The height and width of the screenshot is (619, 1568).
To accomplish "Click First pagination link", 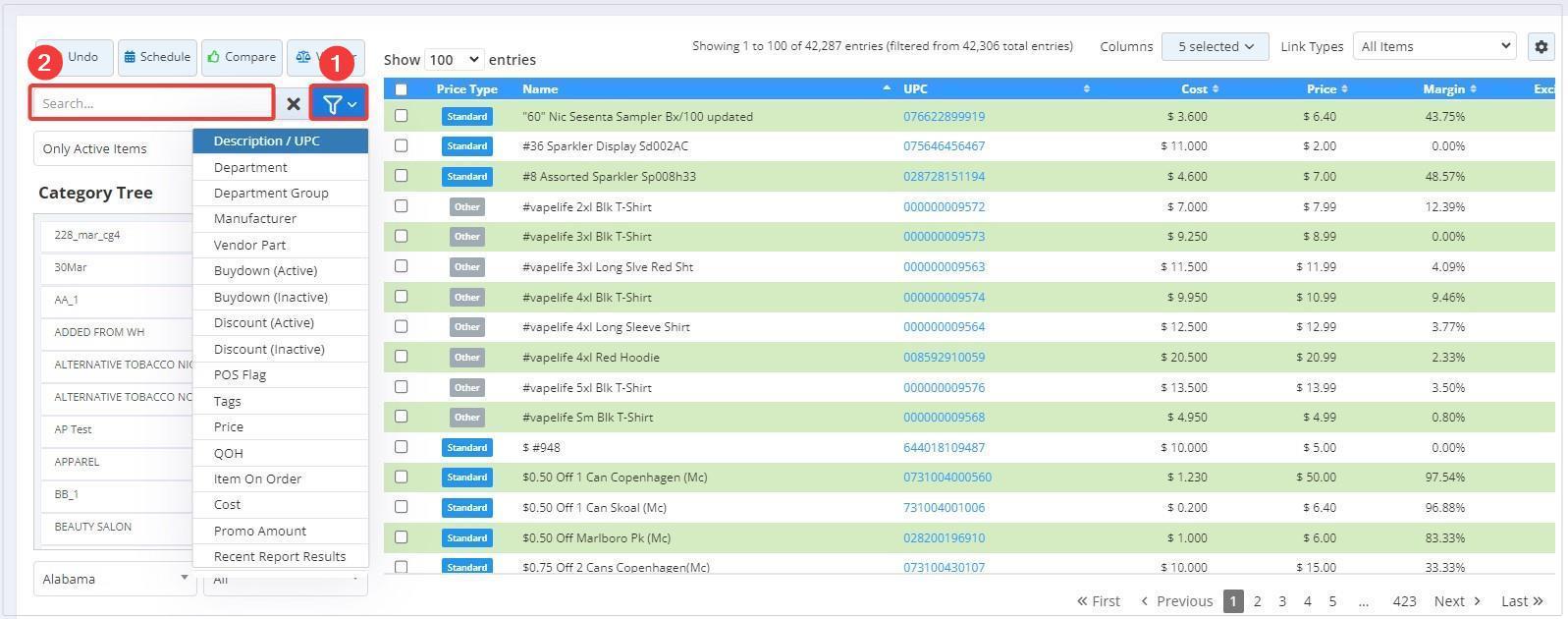I will tap(1098, 601).
